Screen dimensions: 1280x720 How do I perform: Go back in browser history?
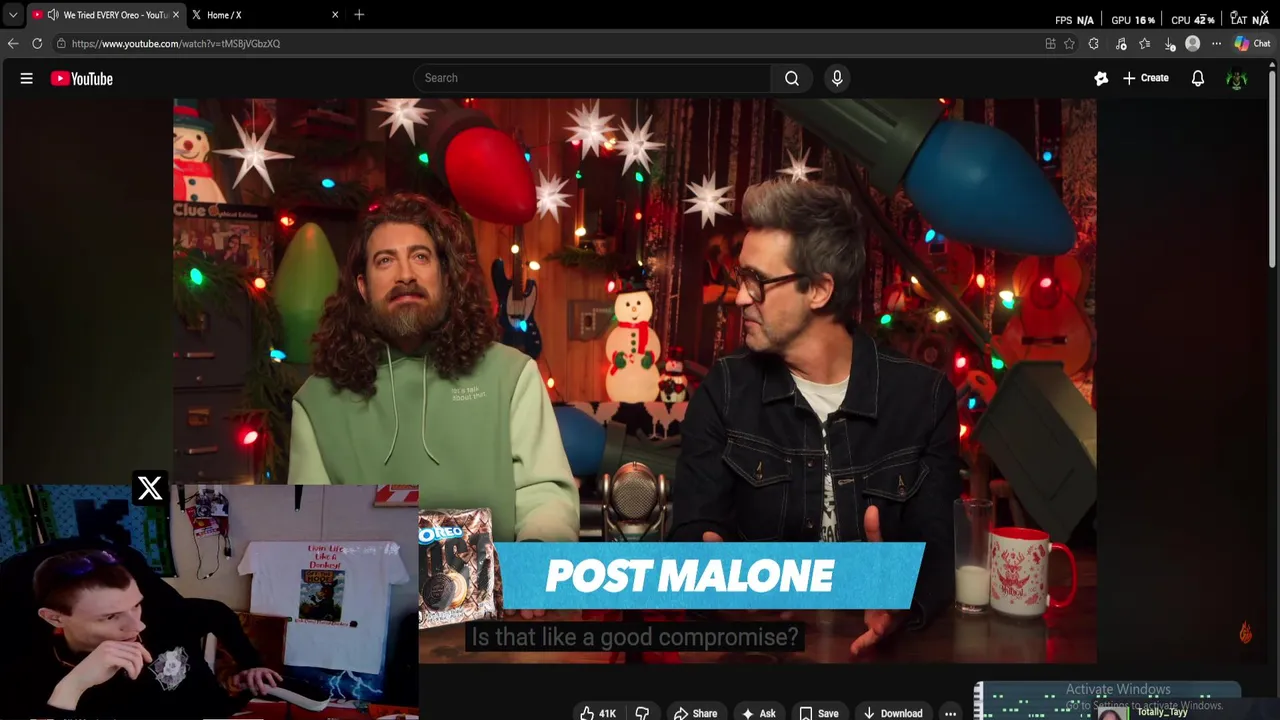13,43
